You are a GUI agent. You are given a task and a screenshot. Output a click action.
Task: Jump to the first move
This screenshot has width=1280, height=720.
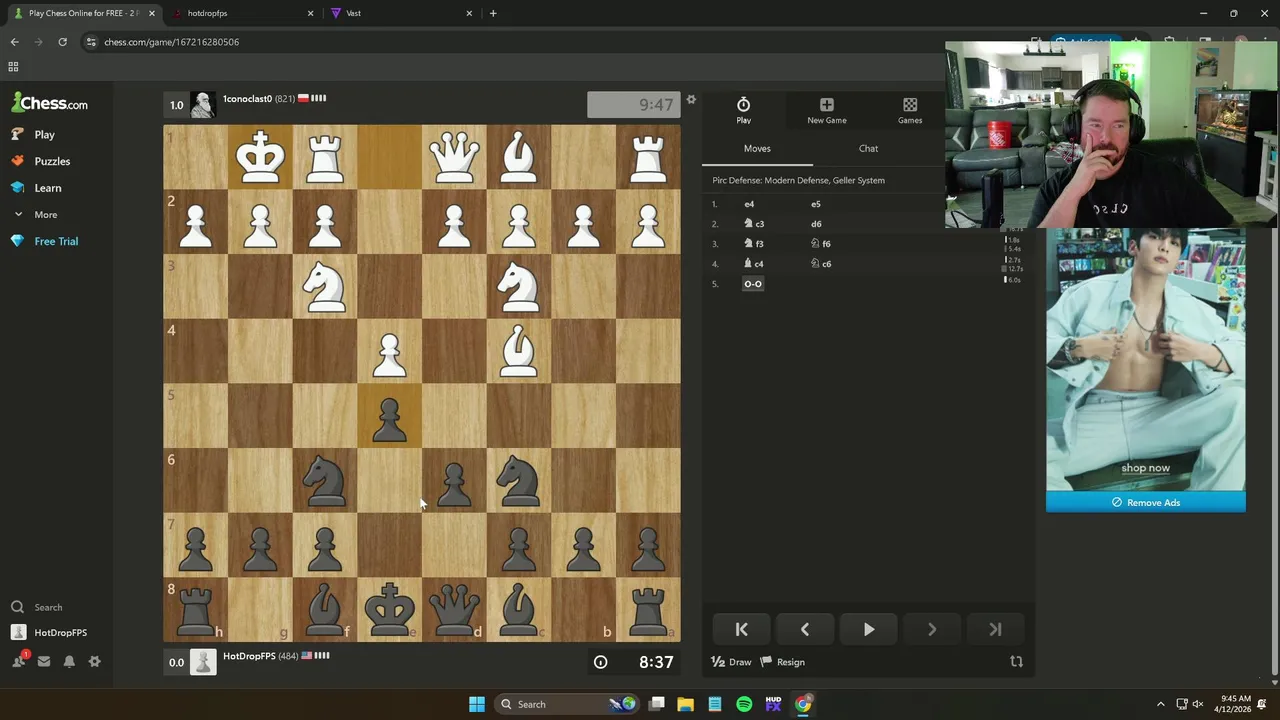point(741,629)
